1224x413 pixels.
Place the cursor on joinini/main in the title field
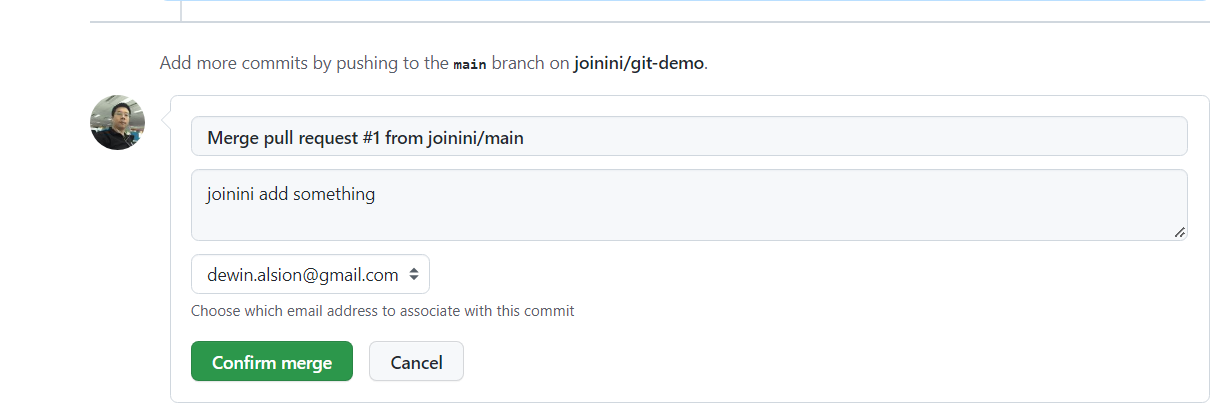(475, 137)
